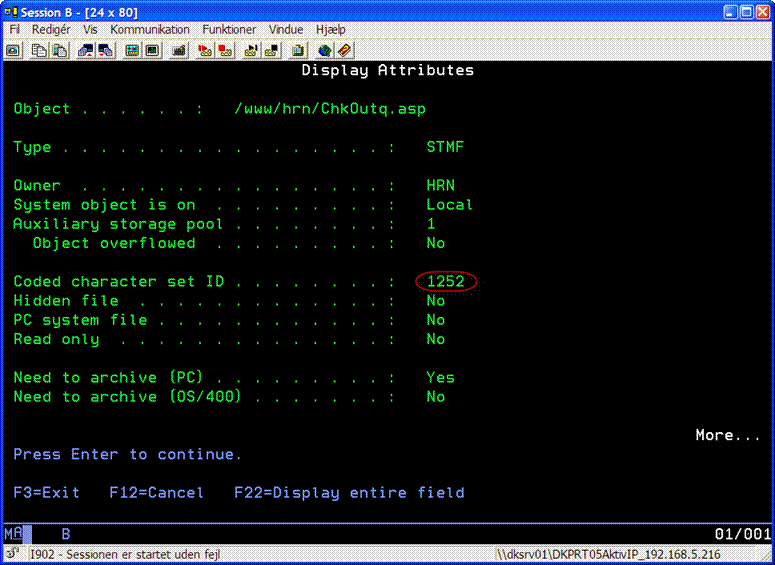This screenshot has width=775, height=565.
Task: Open the Funktioner menu
Action: click(229, 30)
